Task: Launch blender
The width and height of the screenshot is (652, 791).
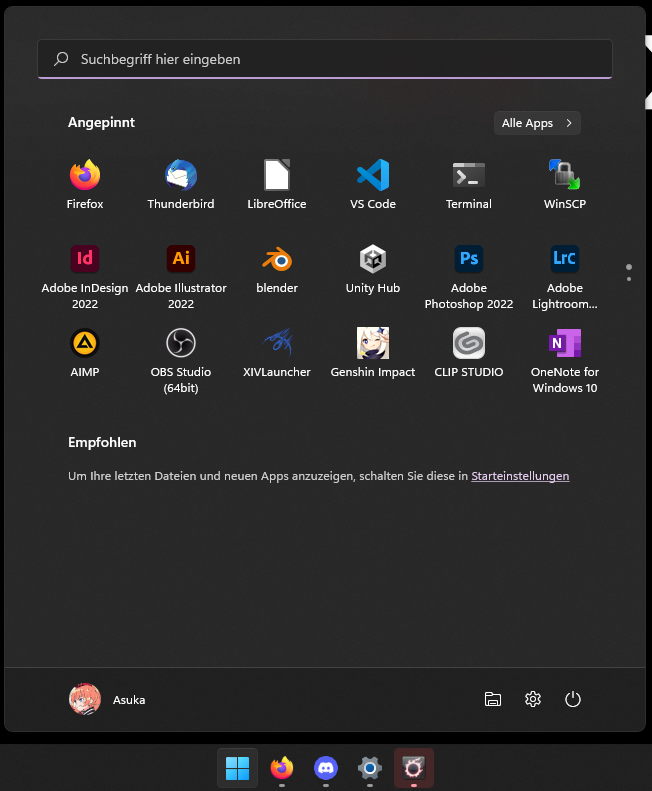Action: (277, 269)
